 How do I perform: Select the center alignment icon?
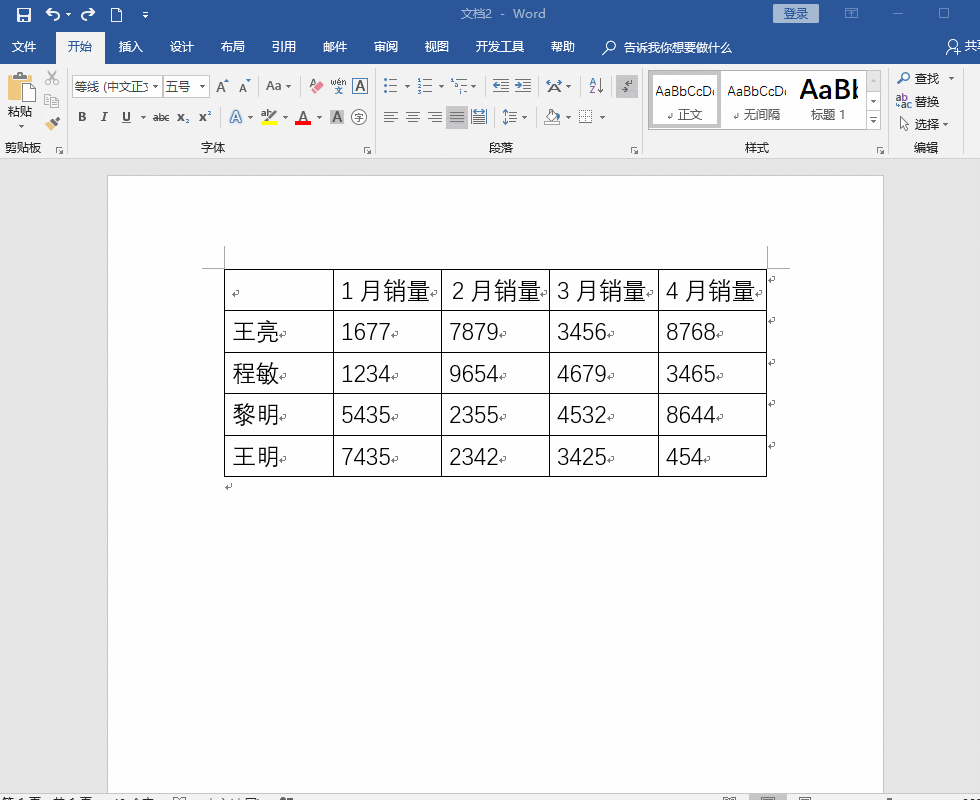click(x=412, y=118)
